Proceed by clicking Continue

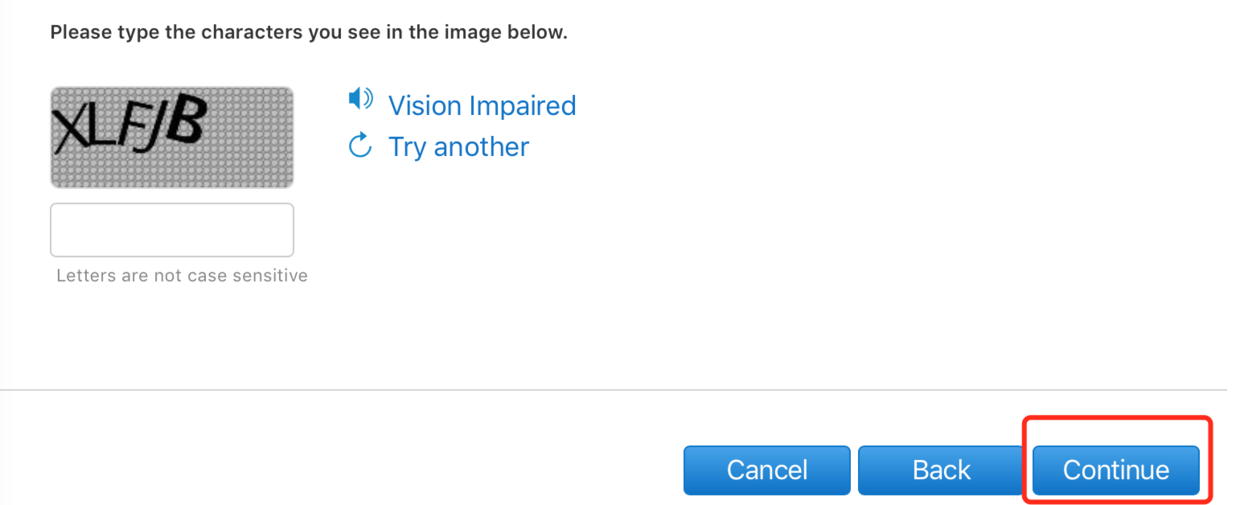click(x=1116, y=470)
